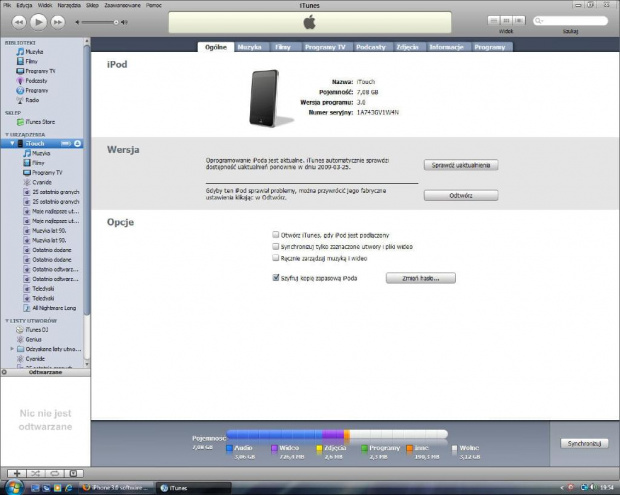Click the show desktop quick launch icon
Image resolution: width=620 pixels, height=495 pixels.
(35, 488)
